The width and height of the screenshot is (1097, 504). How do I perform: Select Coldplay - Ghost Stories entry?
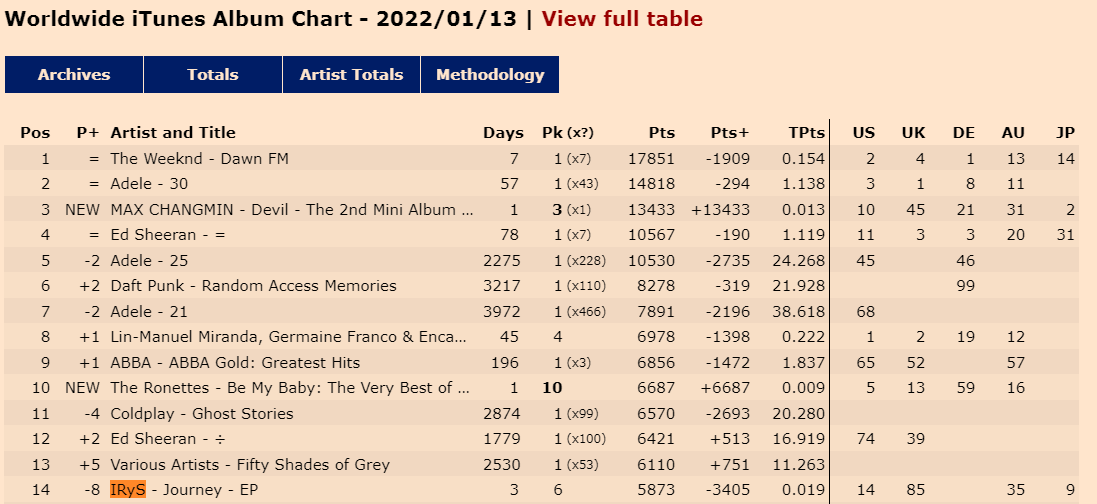coord(201,414)
